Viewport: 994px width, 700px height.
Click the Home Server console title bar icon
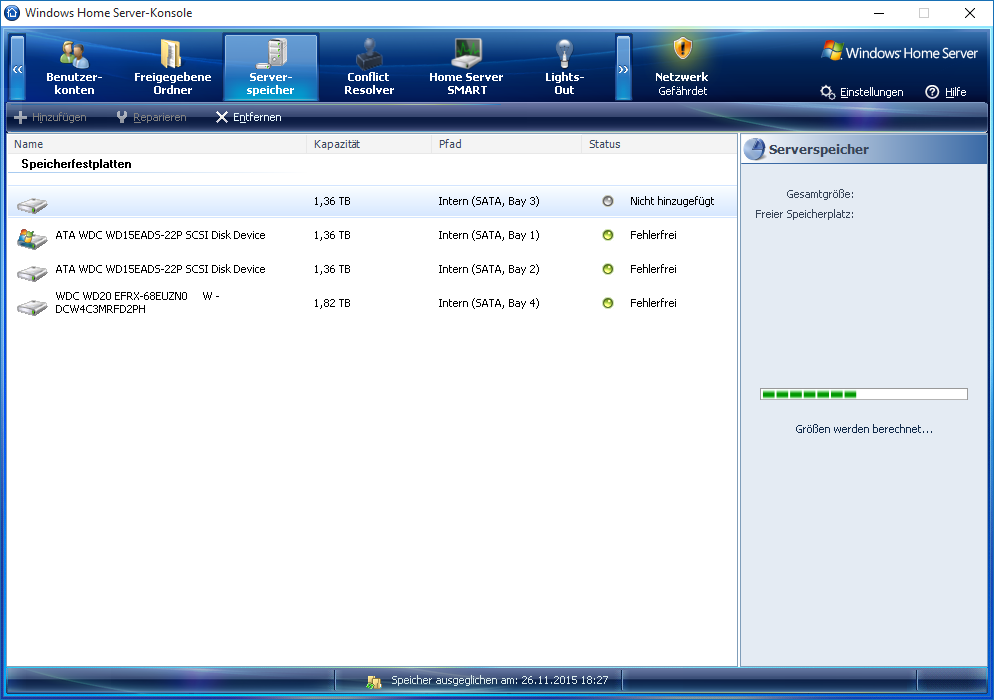coord(12,13)
